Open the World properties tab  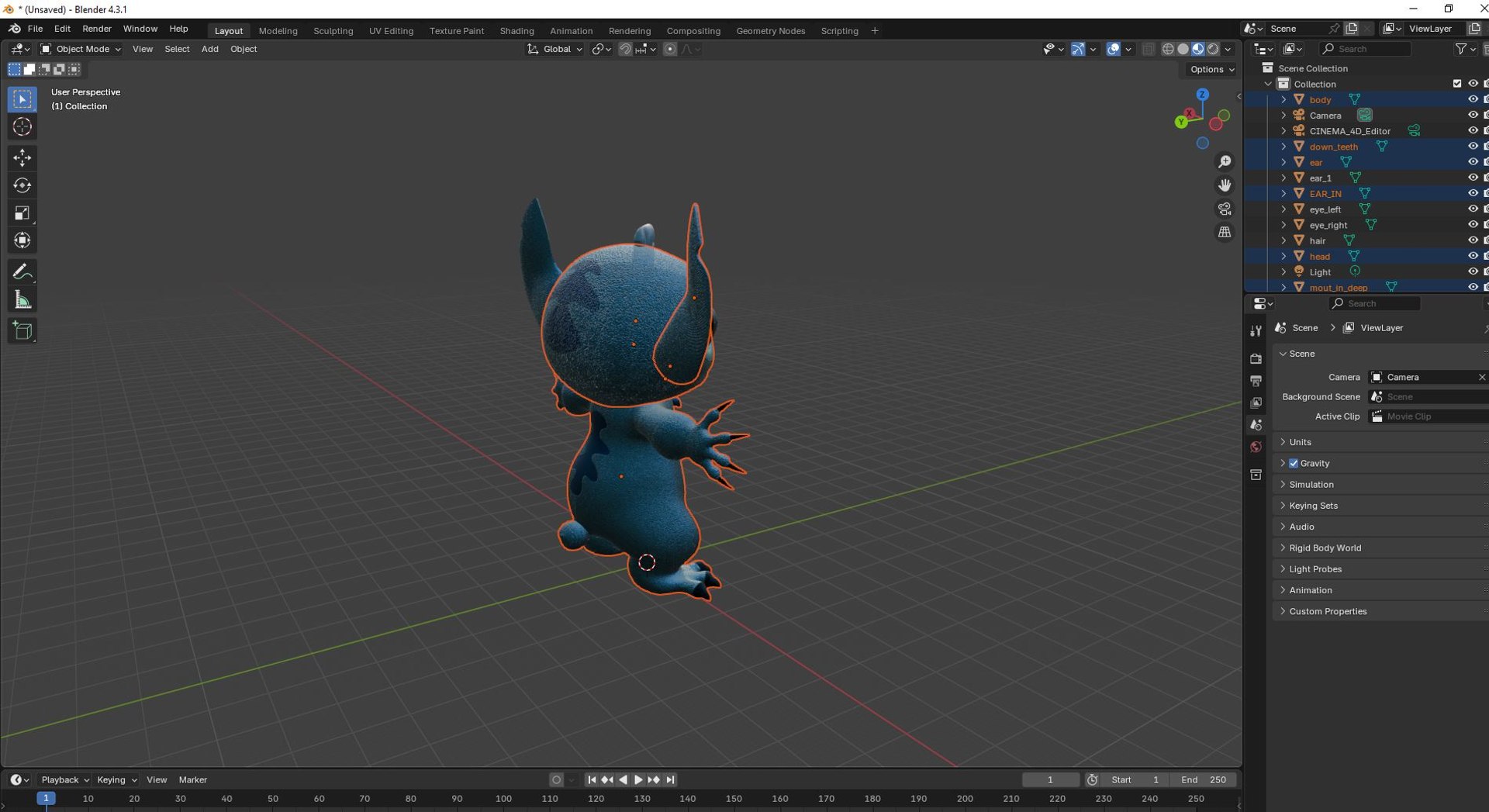[x=1256, y=447]
